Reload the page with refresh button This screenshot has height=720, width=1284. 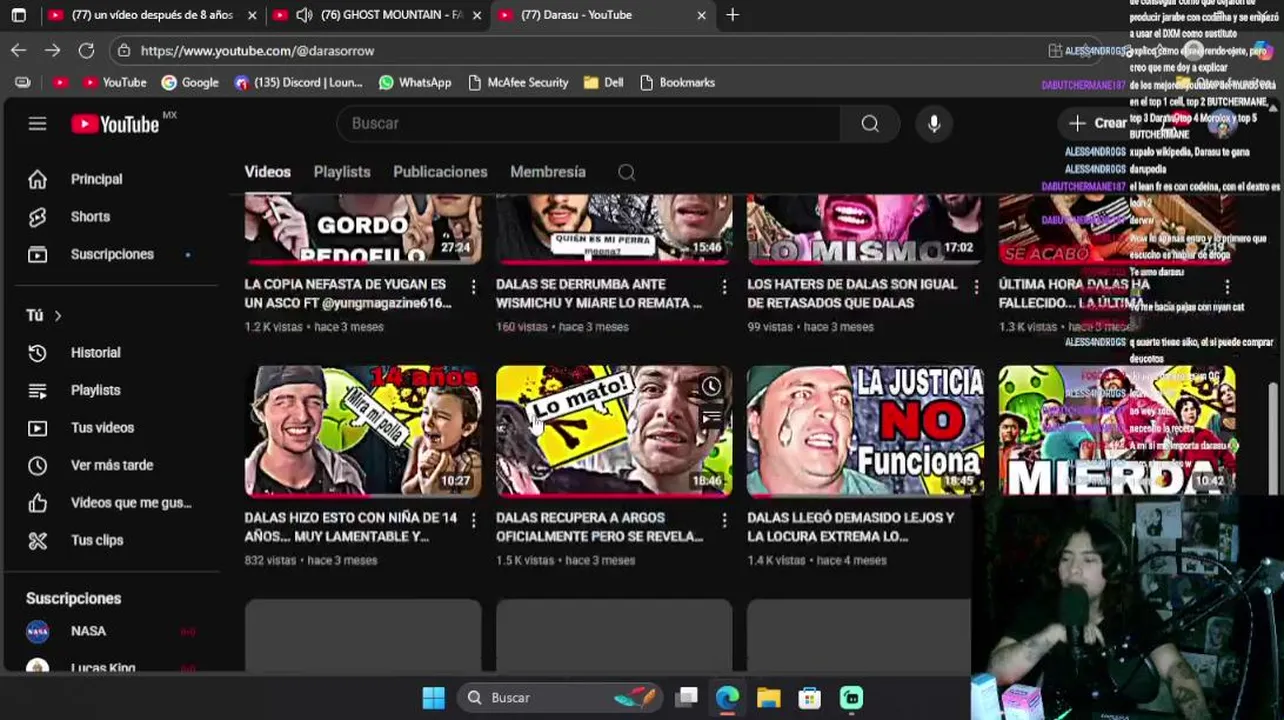(x=86, y=50)
